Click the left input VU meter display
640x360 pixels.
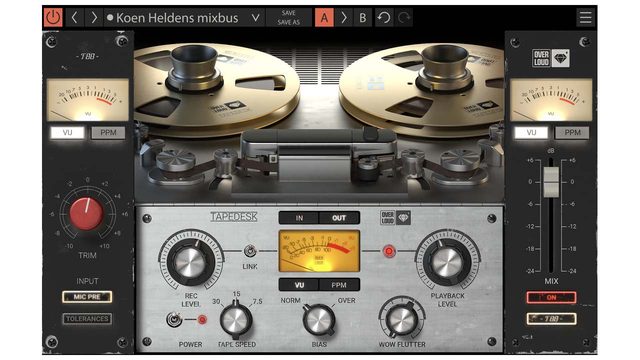[x=87, y=100]
